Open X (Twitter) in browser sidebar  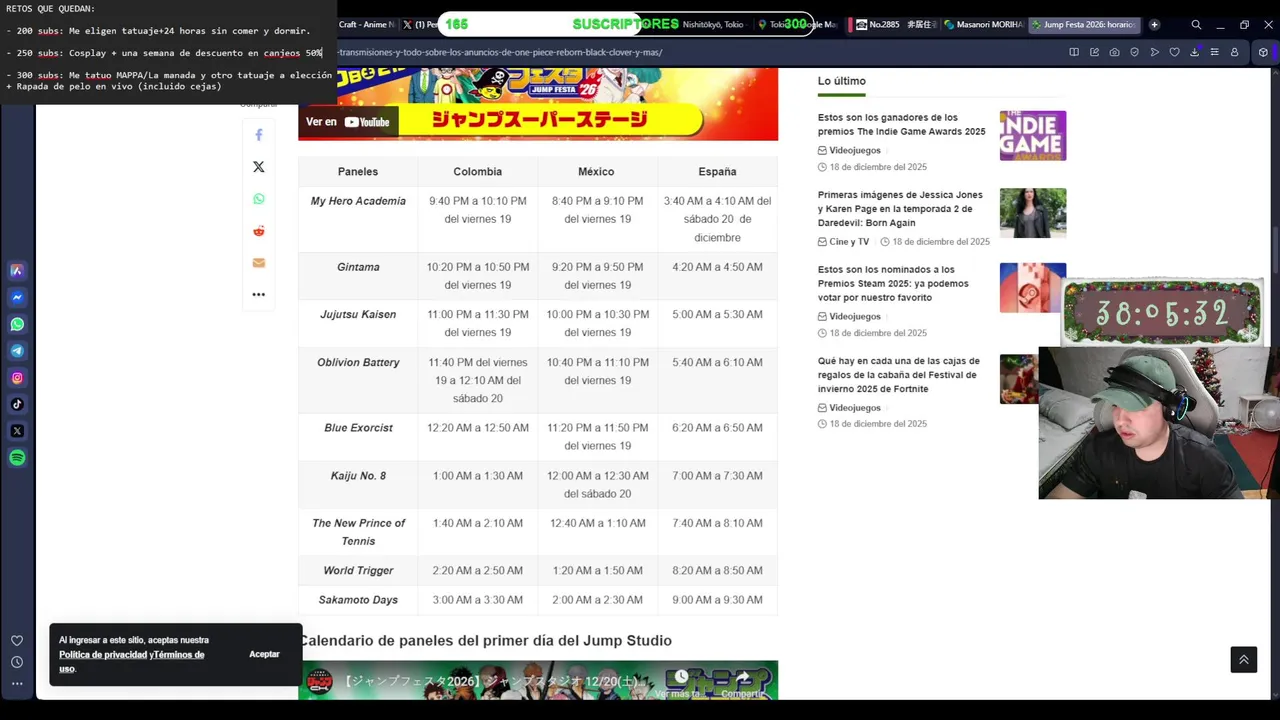click(x=17, y=431)
